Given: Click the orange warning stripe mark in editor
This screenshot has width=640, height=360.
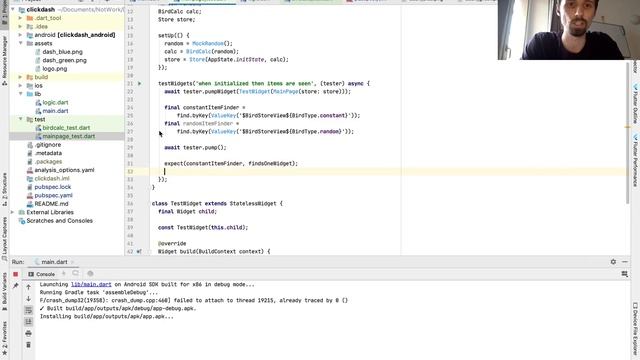Looking at the screenshot, I should (x=627, y=127).
